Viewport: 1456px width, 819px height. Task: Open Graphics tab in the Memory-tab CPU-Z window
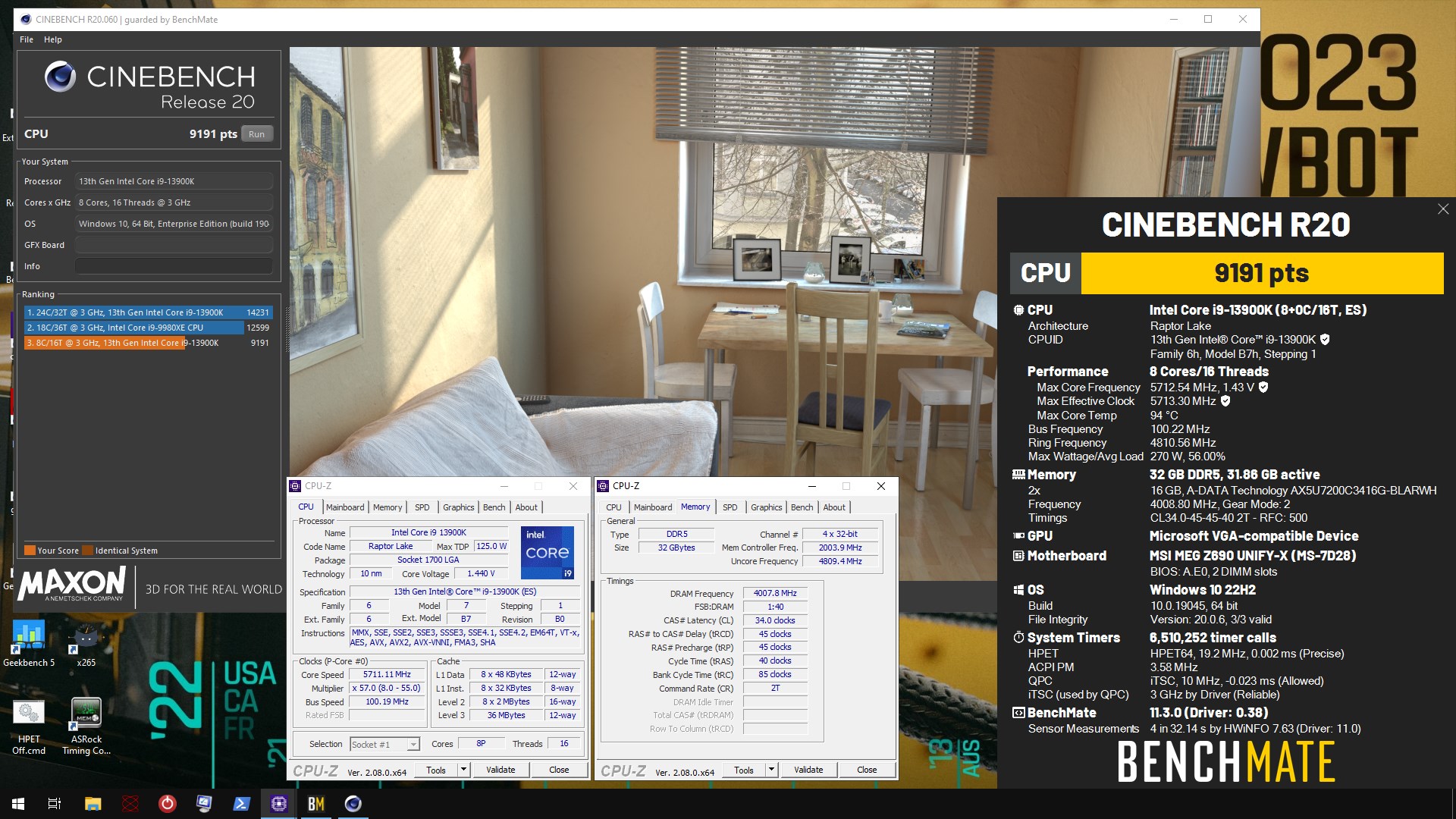click(767, 507)
